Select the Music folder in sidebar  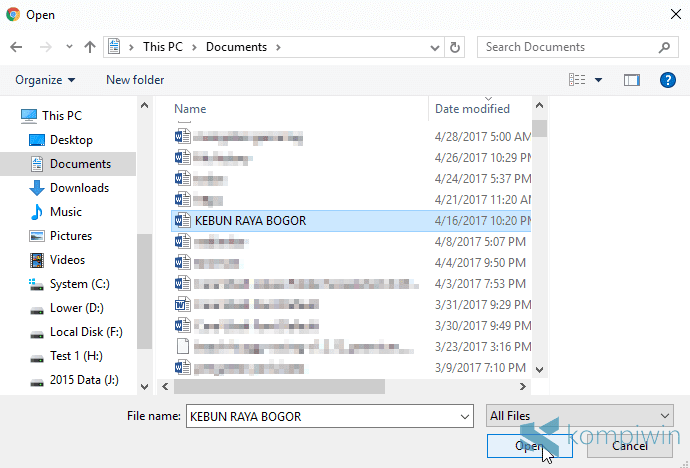pyautogui.click(x=65, y=212)
